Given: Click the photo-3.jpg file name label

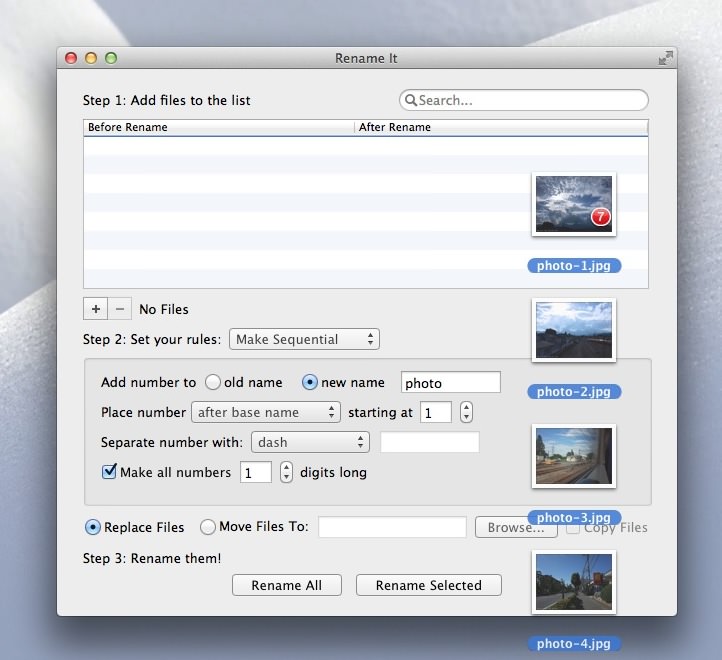Looking at the screenshot, I should click(574, 518).
